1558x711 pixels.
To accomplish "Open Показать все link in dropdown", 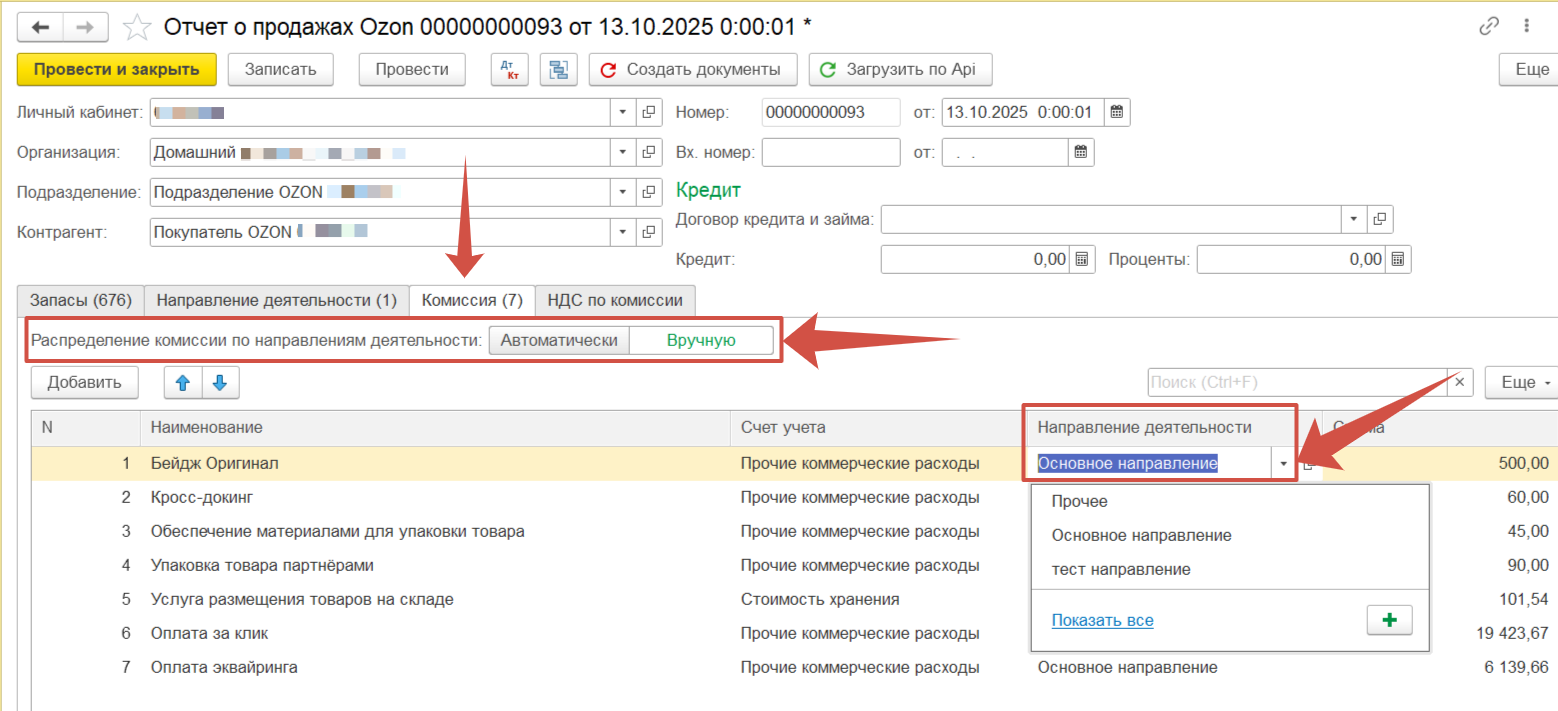I will 1102,621.
